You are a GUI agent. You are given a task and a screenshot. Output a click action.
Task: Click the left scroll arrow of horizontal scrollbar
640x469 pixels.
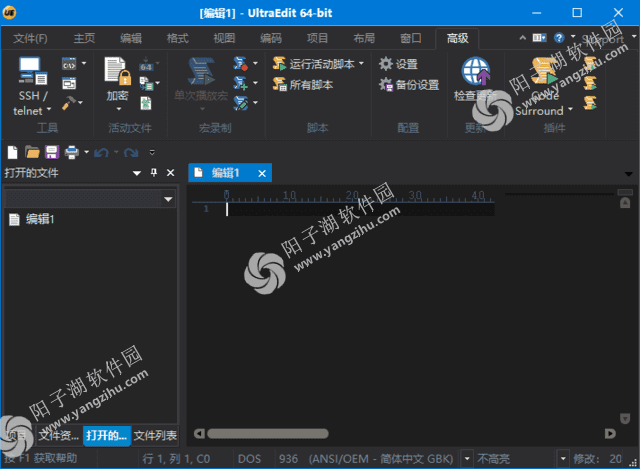coord(199,433)
